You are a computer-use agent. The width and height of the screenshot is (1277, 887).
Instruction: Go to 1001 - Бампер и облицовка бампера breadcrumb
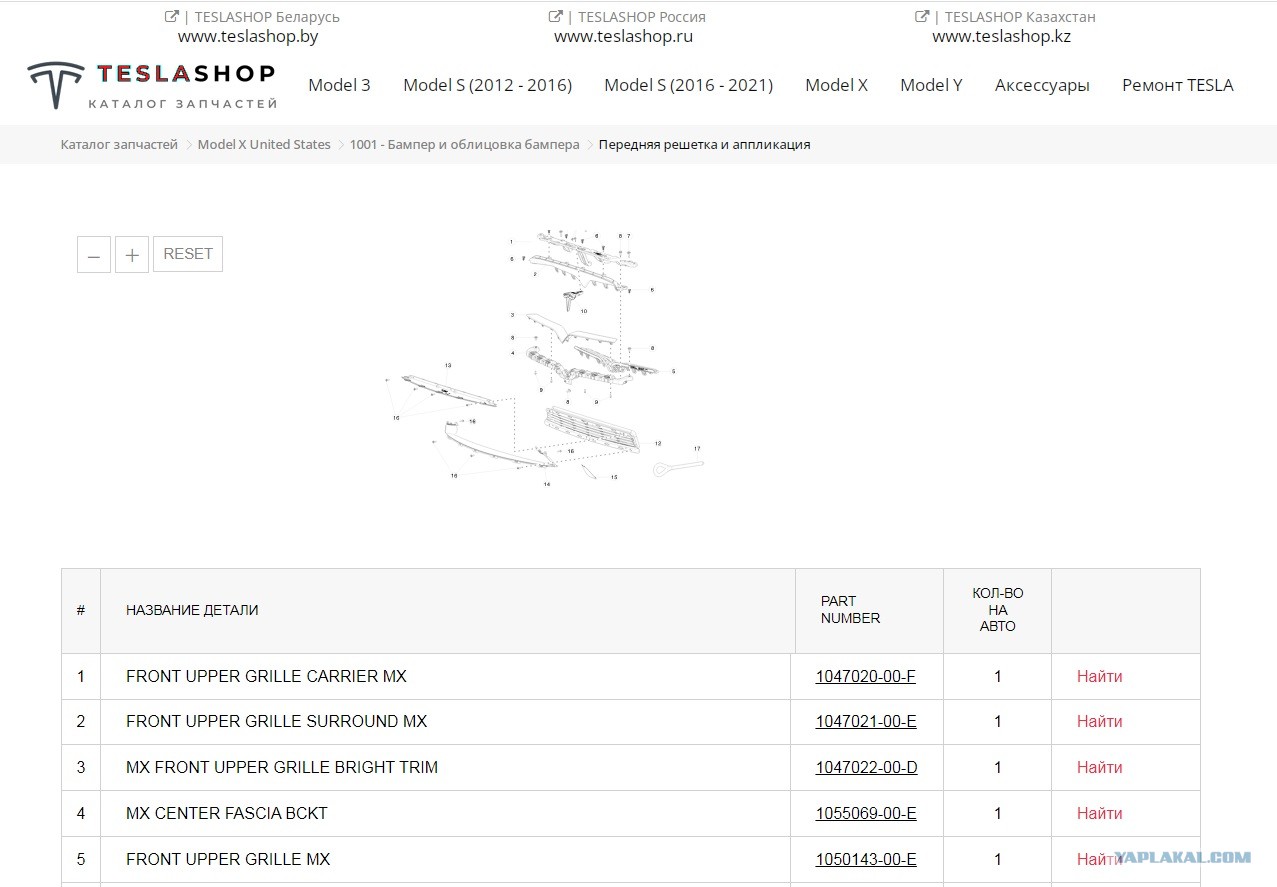[464, 144]
